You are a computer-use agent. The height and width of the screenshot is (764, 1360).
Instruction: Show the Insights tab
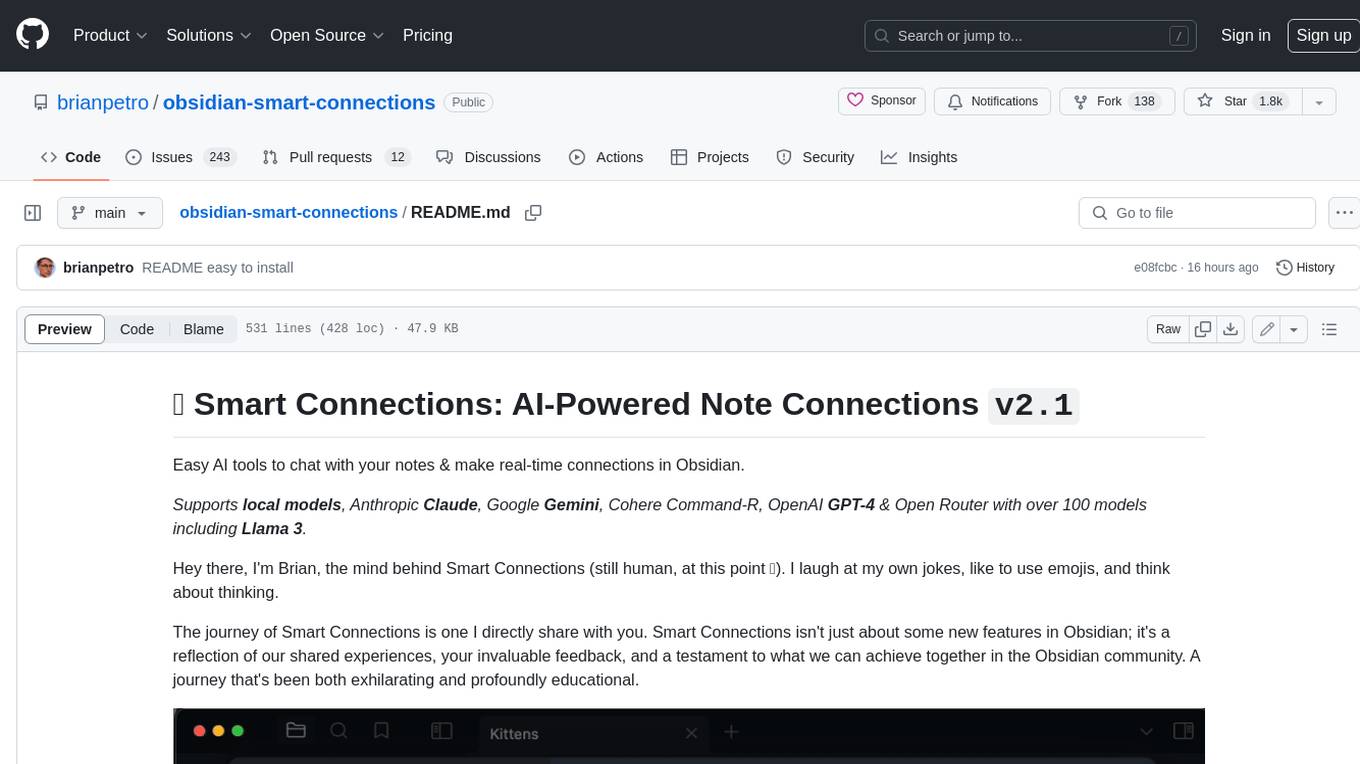tap(919, 157)
